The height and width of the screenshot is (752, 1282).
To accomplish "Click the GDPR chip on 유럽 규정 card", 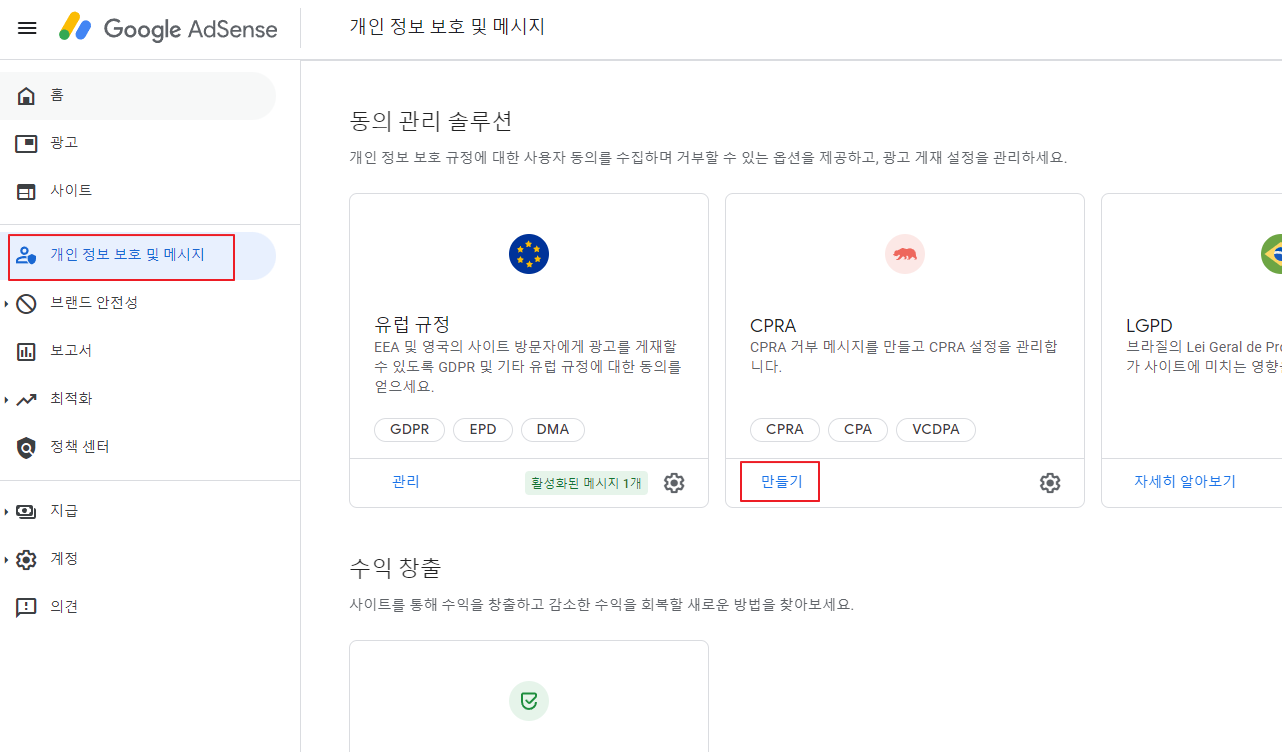I will [x=409, y=429].
